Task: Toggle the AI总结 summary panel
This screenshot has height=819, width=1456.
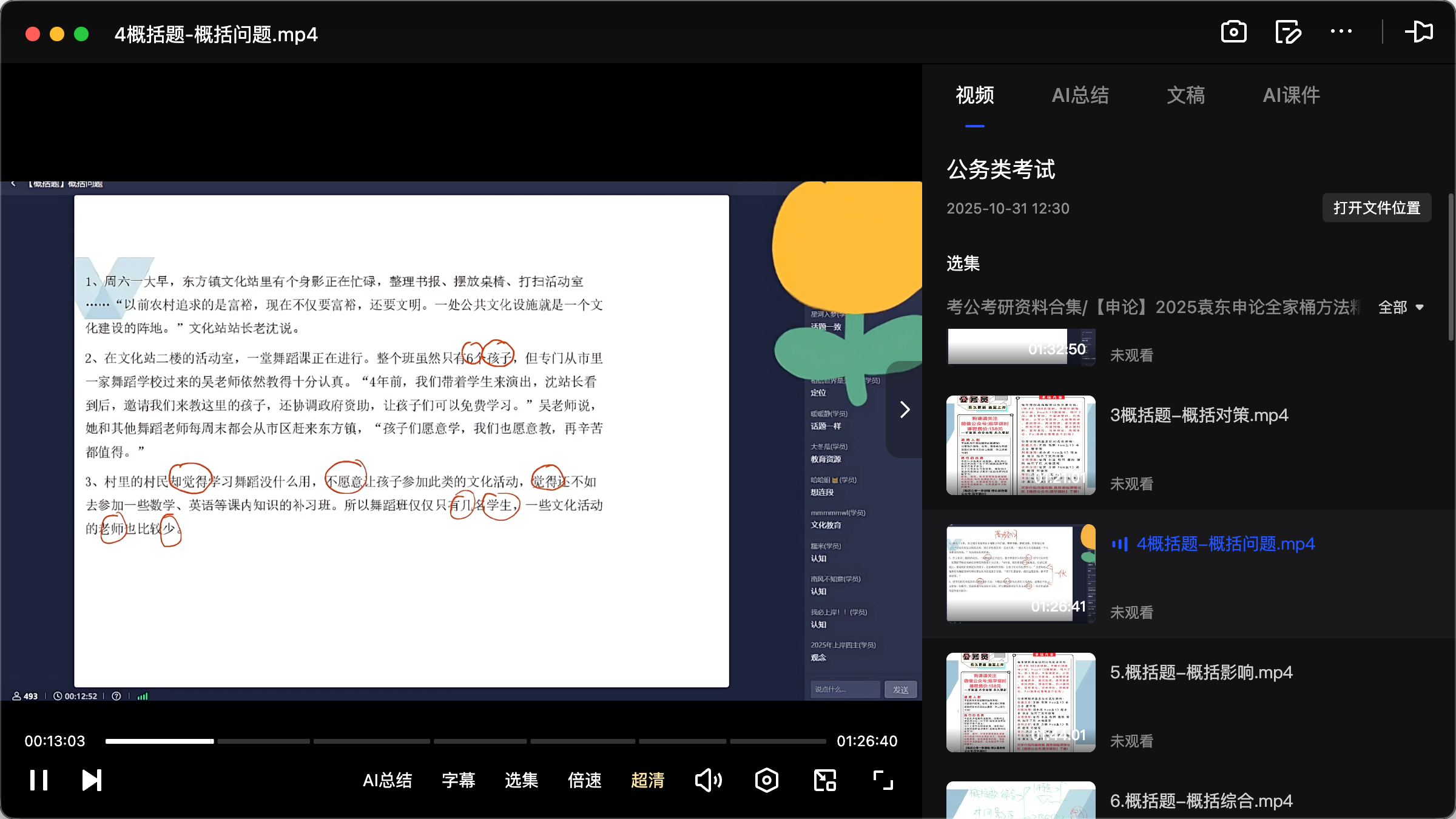Action: [388, 780]
